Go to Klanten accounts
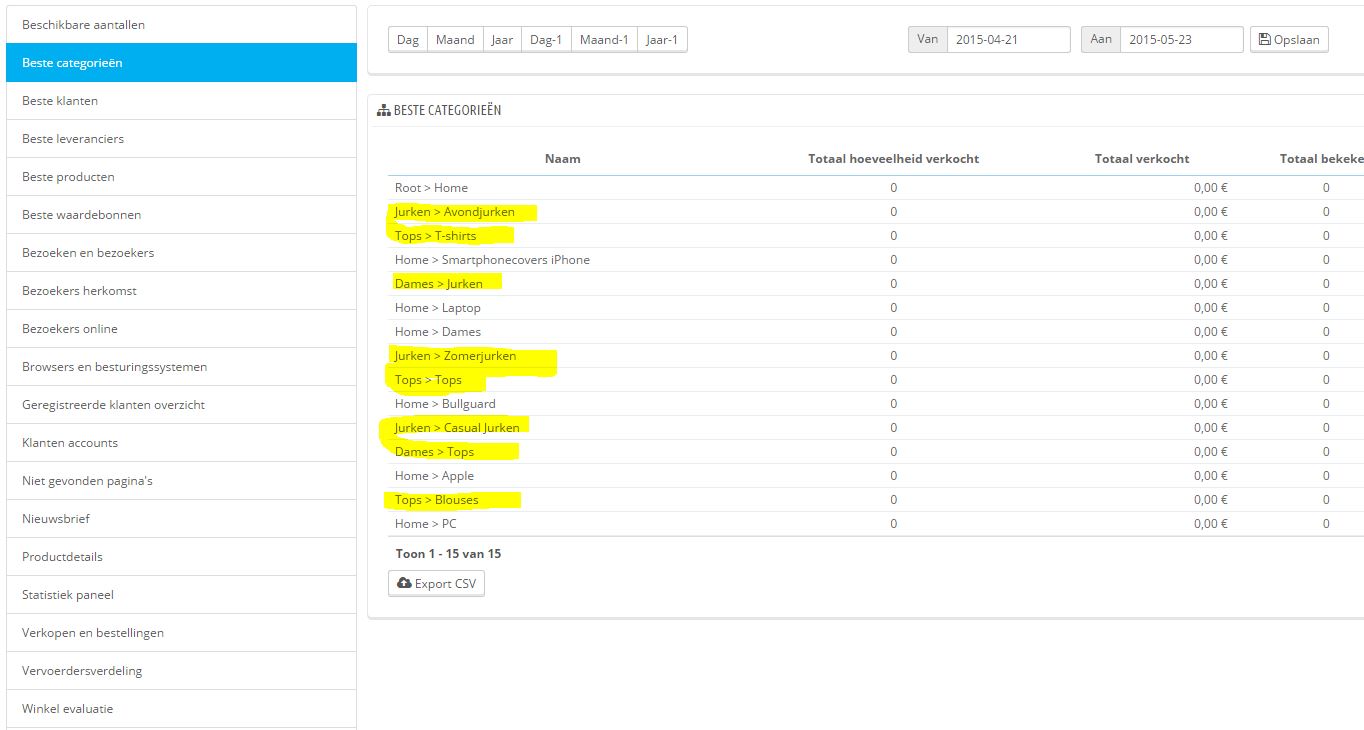This screenshot has width=1364, height=730. coord(181,442)
